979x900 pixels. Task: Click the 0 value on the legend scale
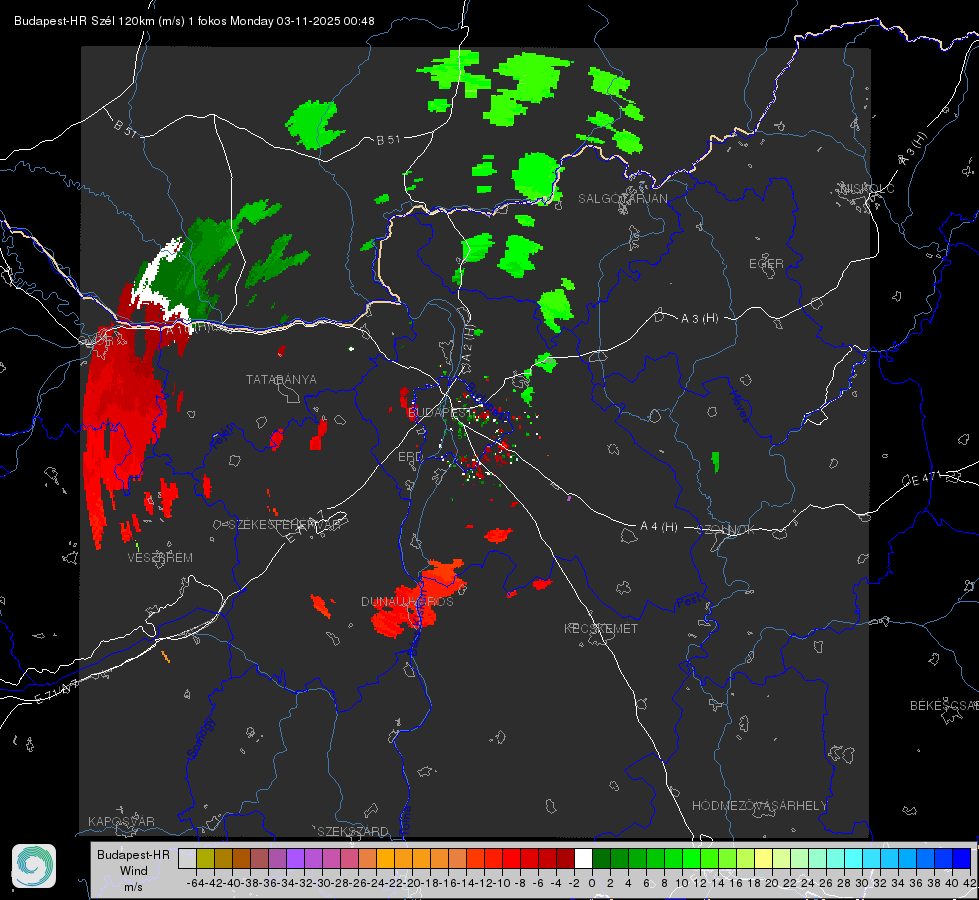[x=592, y=883]
